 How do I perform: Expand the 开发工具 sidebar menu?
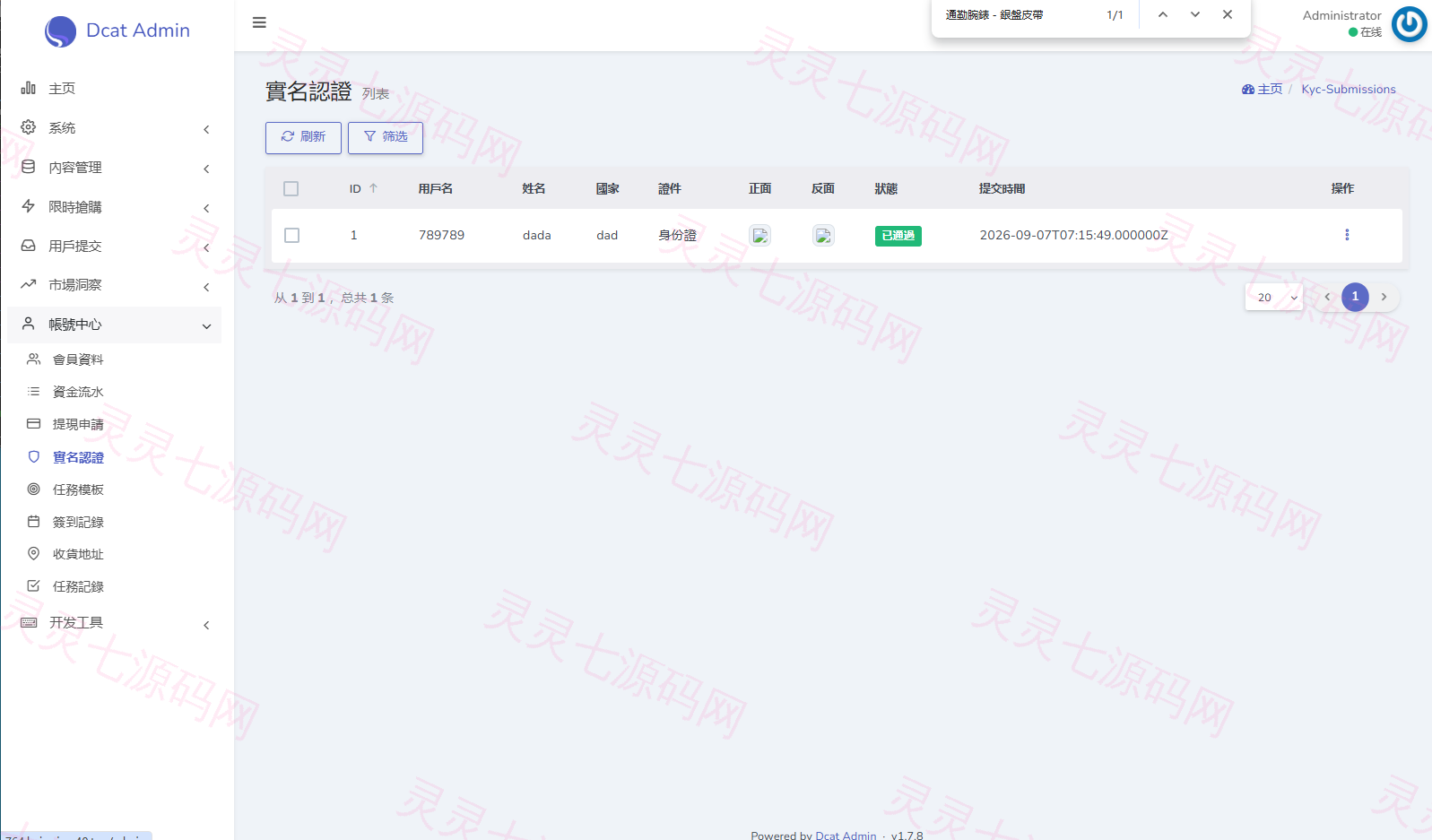tap(114, 623)
